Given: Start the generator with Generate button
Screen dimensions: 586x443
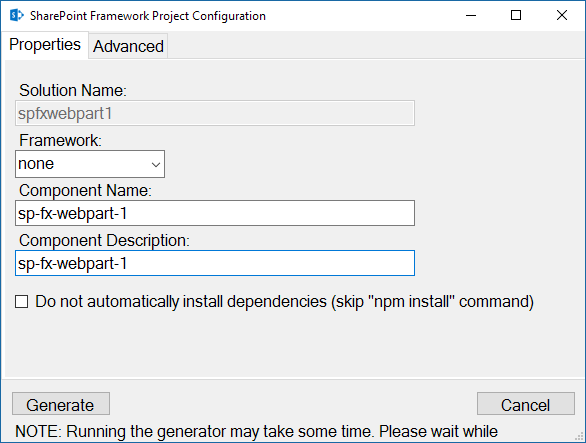Looking at the screenshot, I should (x=61, y=404).
